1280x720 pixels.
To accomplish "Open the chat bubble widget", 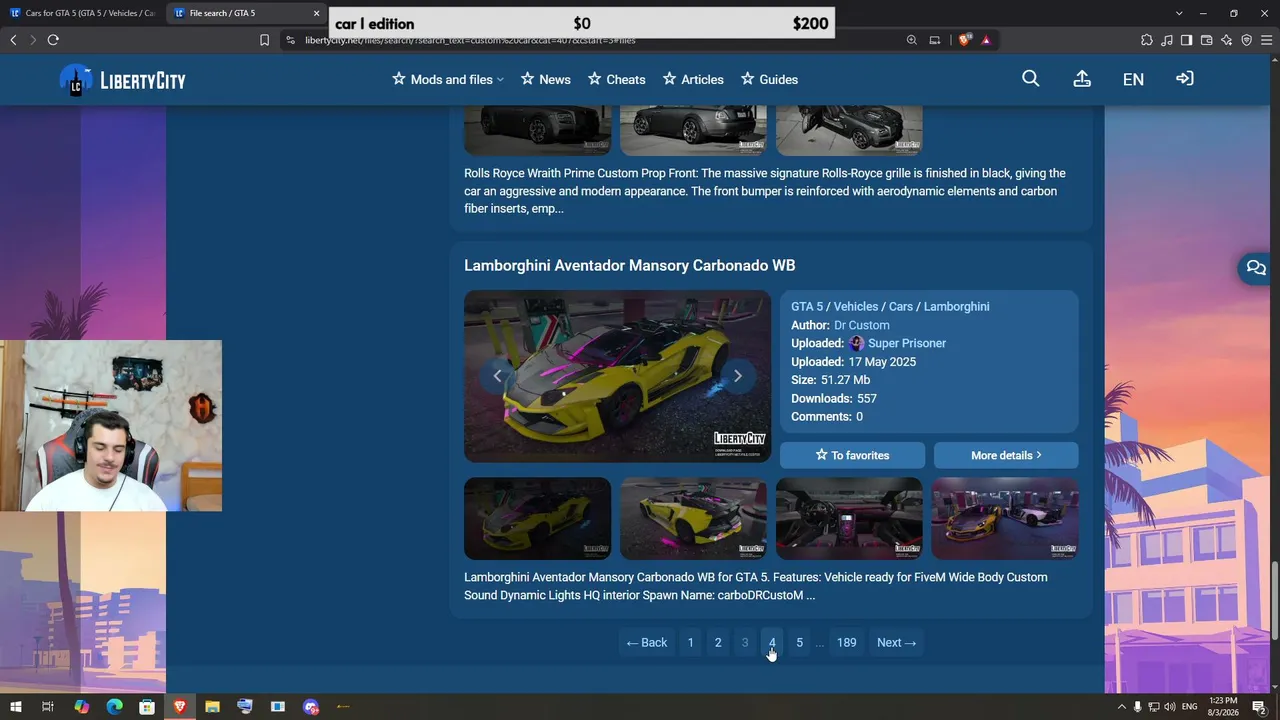I will pyautogui.click(x=1256, y=268).
